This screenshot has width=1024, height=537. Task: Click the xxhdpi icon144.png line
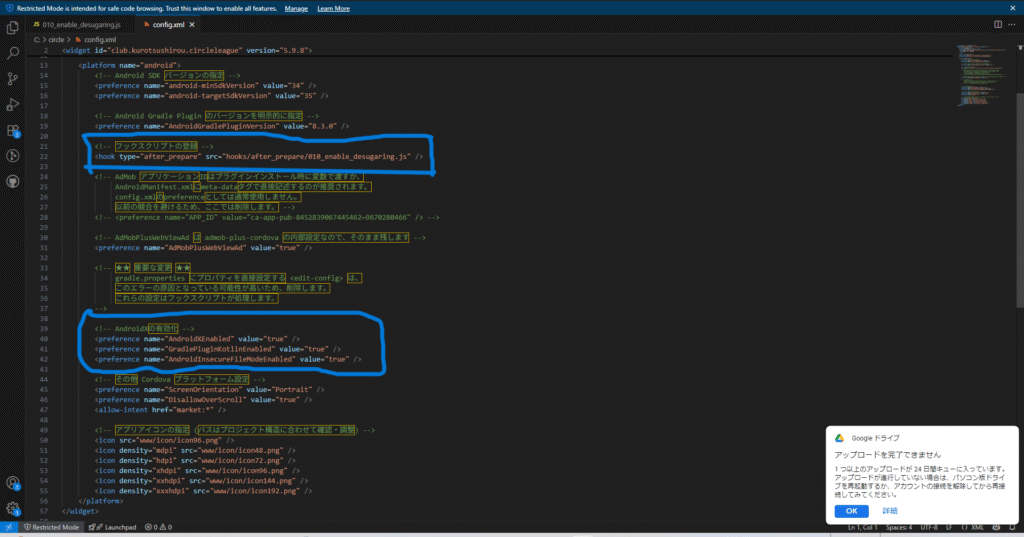point(201,481)
